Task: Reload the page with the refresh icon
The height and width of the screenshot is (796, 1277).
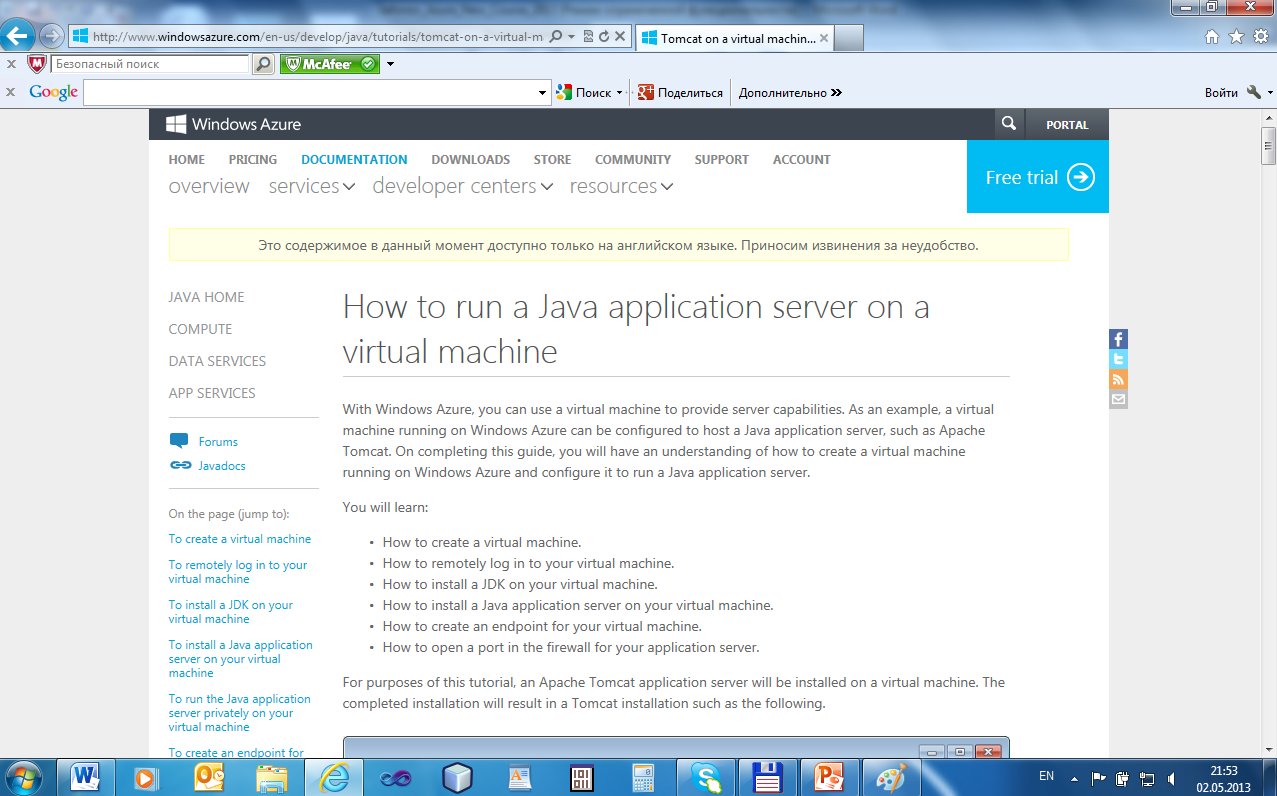Action: [x=604, y=37]
